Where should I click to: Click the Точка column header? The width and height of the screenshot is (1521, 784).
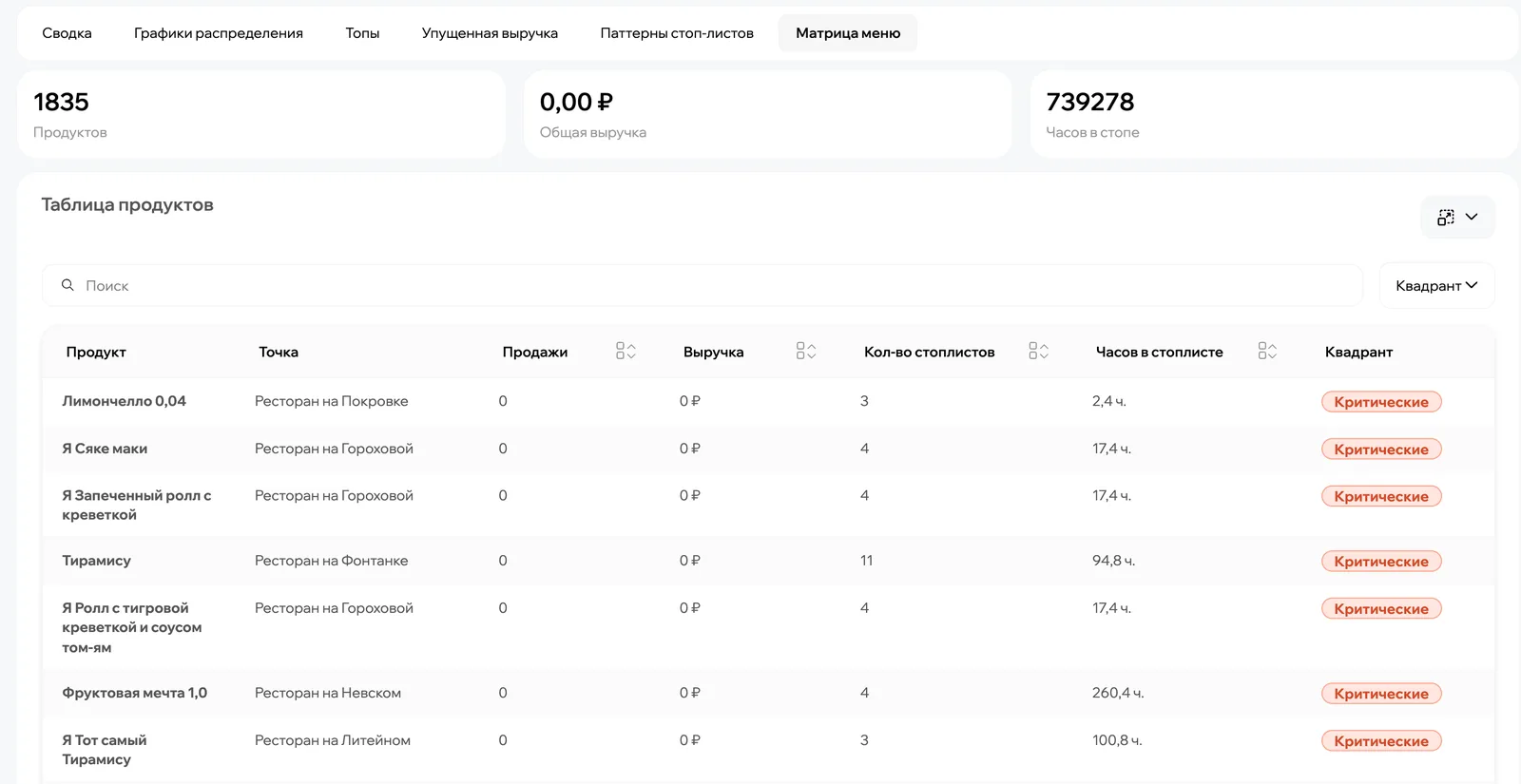[279, 352]
